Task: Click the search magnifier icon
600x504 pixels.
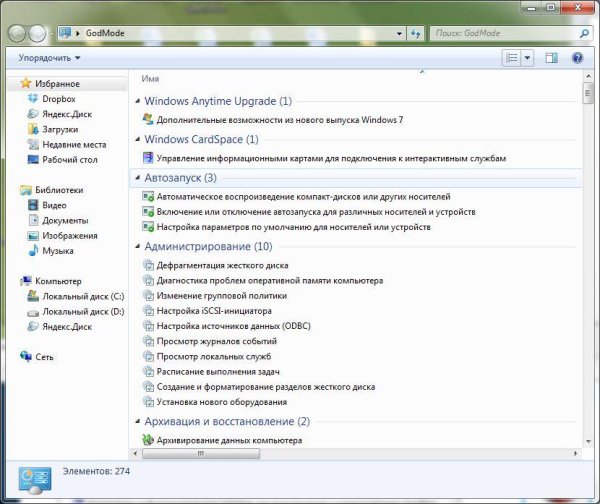Action: coord(584,33)
